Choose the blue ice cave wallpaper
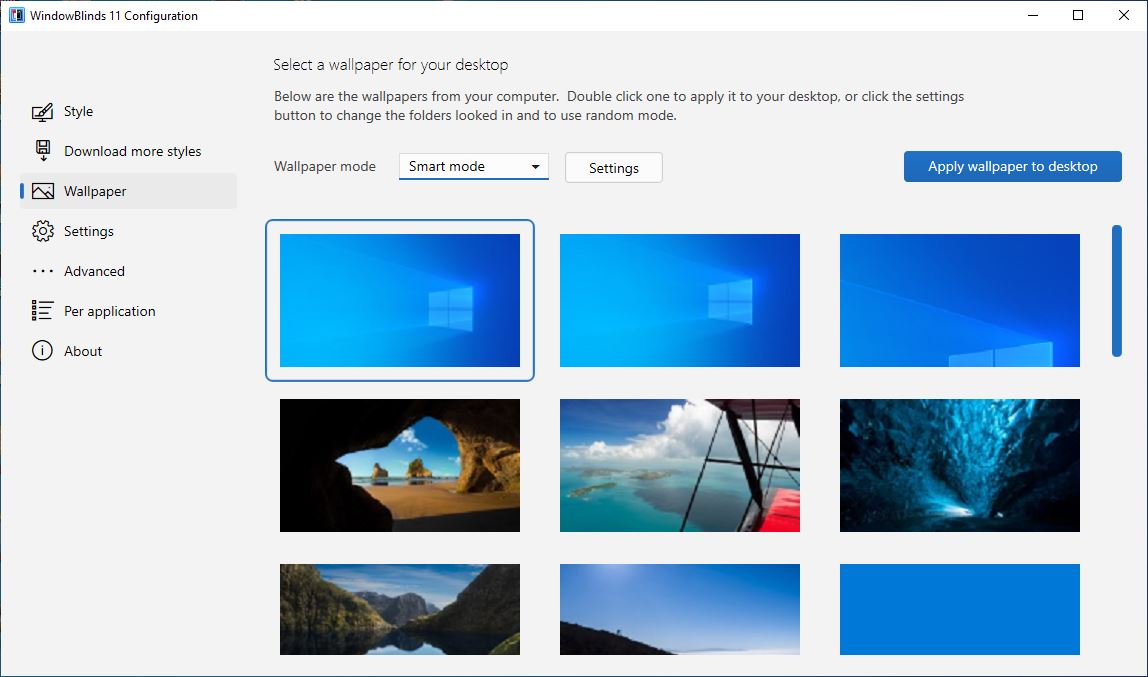This screenshot has height=677, width=1148. pyautogui.click(x=960, y=465)
